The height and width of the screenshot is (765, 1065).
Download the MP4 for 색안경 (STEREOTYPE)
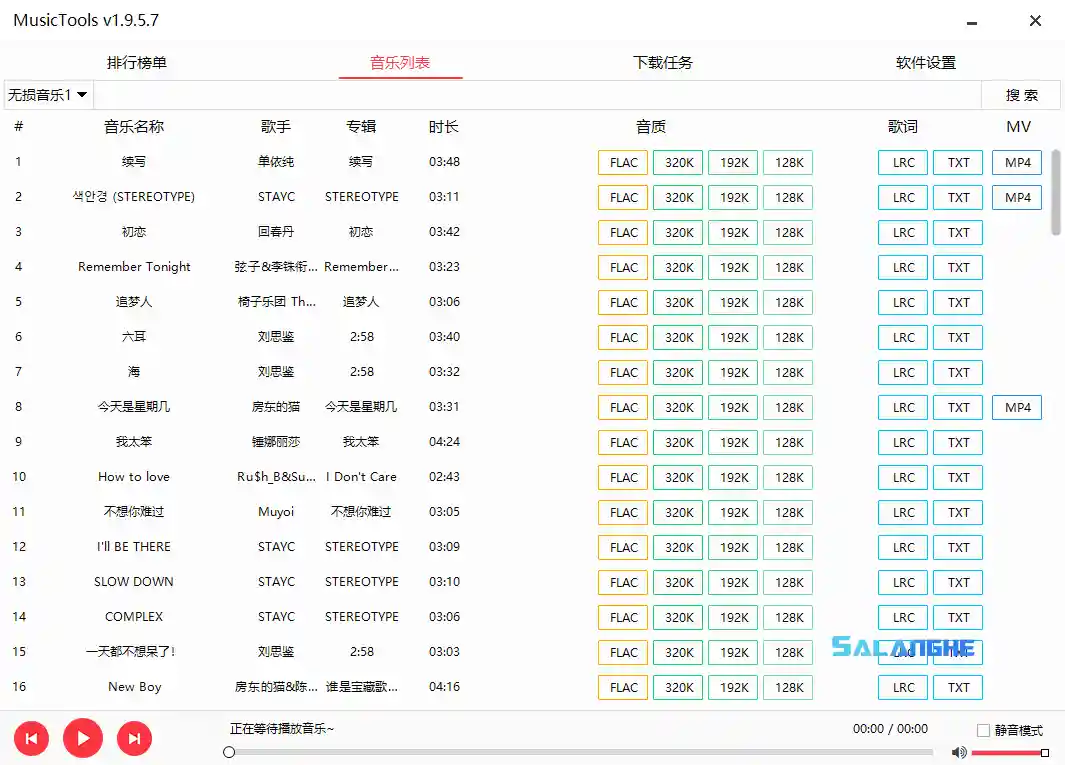1016,197
